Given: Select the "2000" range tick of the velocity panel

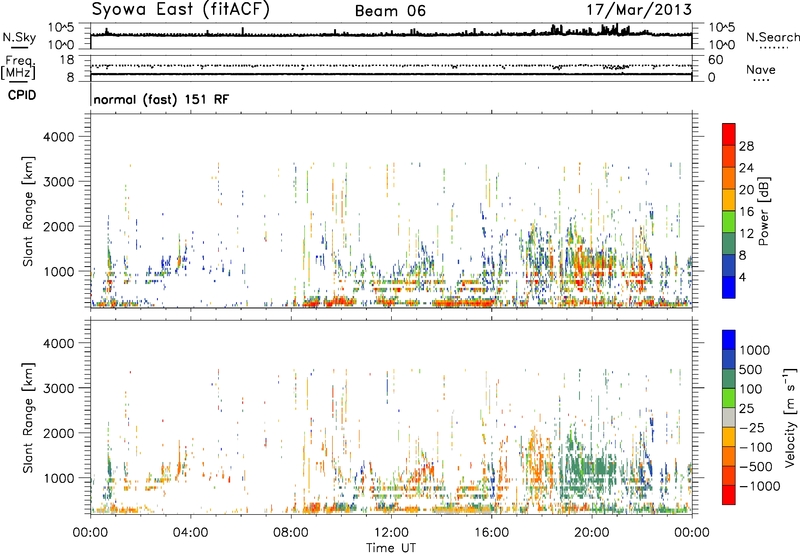Looking at the screenshot, I should (58, 433).
